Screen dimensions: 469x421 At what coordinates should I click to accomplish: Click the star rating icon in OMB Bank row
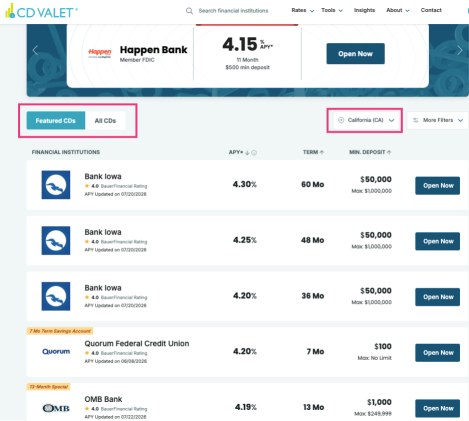pyautogui.click(x=87, y=408)
